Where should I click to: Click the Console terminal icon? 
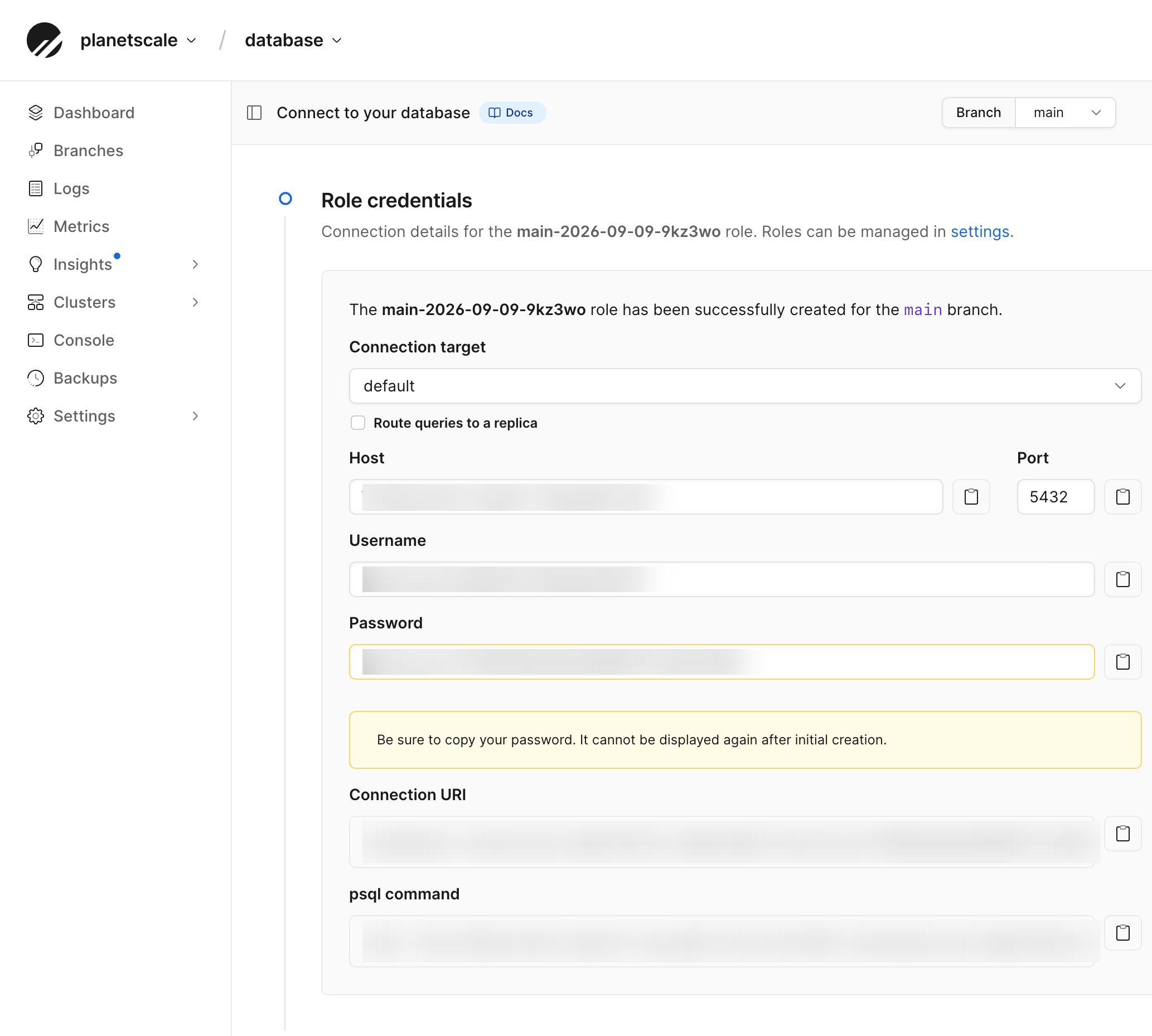[35, 340]
